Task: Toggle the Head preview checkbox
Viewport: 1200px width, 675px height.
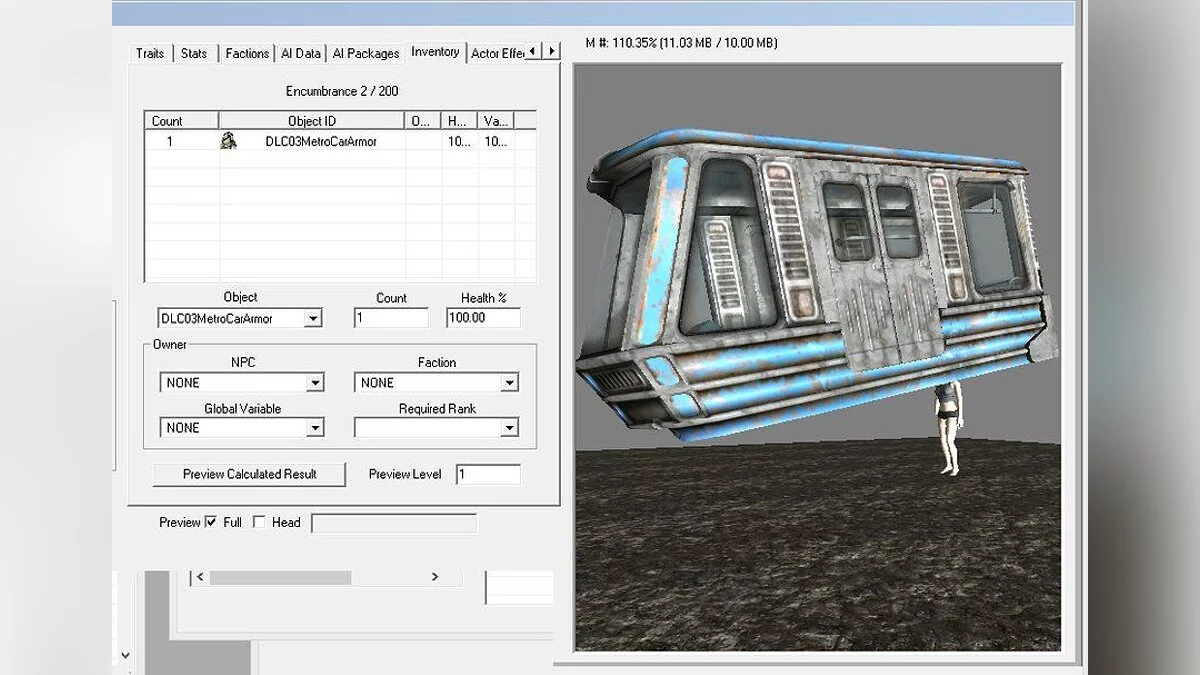Action: tap(259, 522)
